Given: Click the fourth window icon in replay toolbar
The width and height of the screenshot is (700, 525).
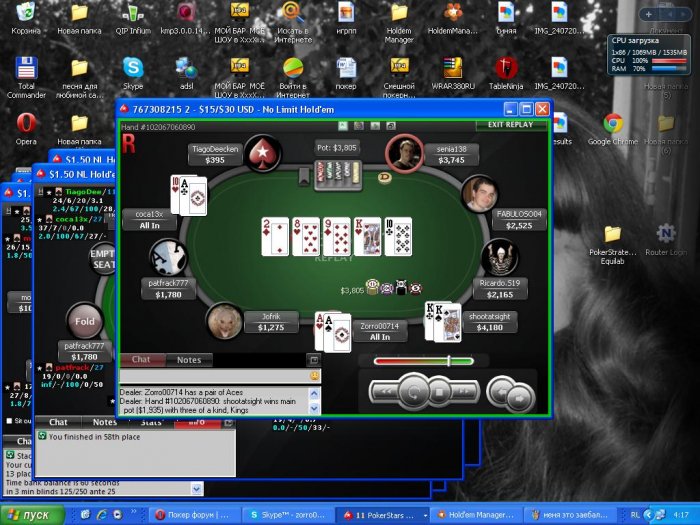Looking at the screenshot, I should point(391,126).
